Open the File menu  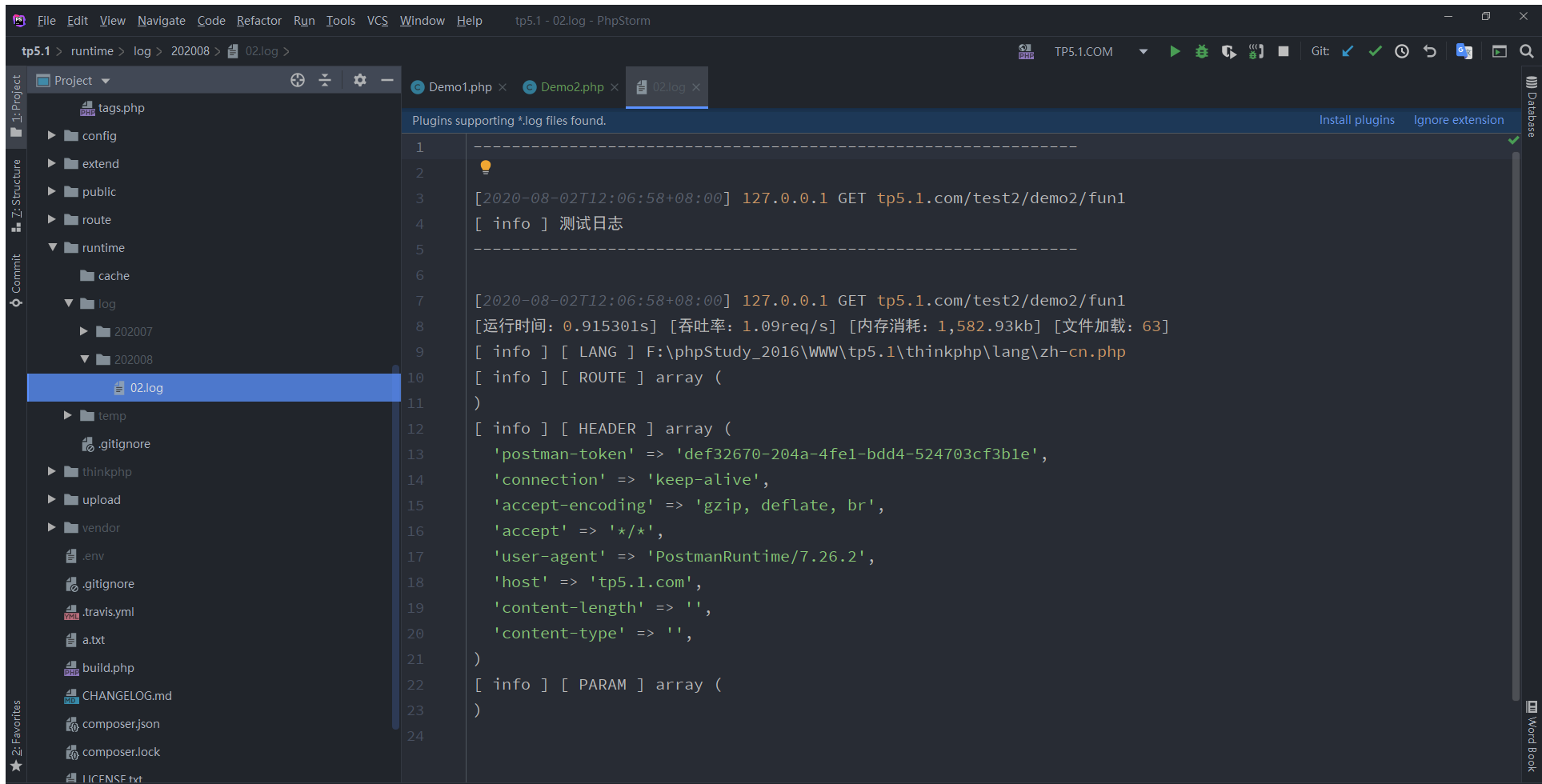click(46, 20)
